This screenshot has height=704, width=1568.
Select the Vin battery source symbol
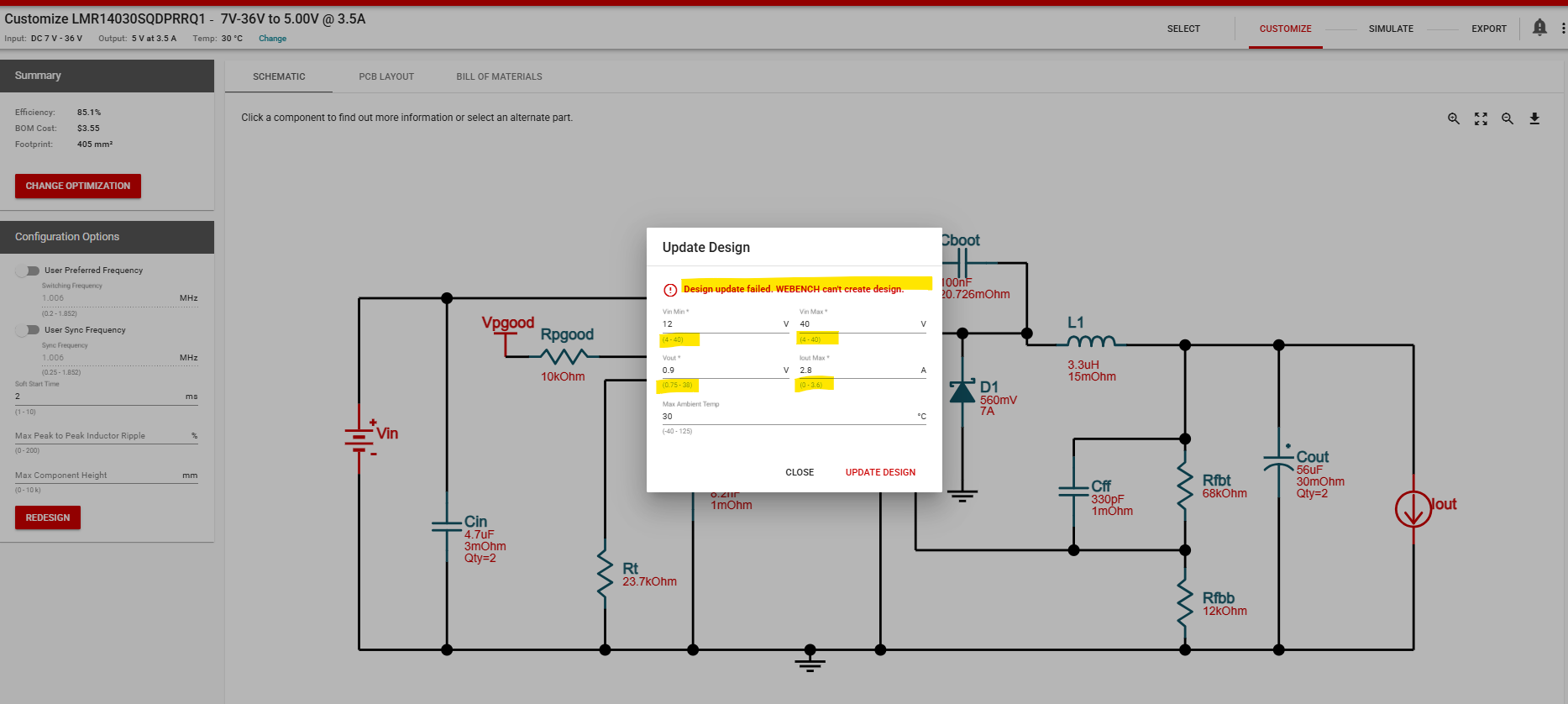coord(359,438)
